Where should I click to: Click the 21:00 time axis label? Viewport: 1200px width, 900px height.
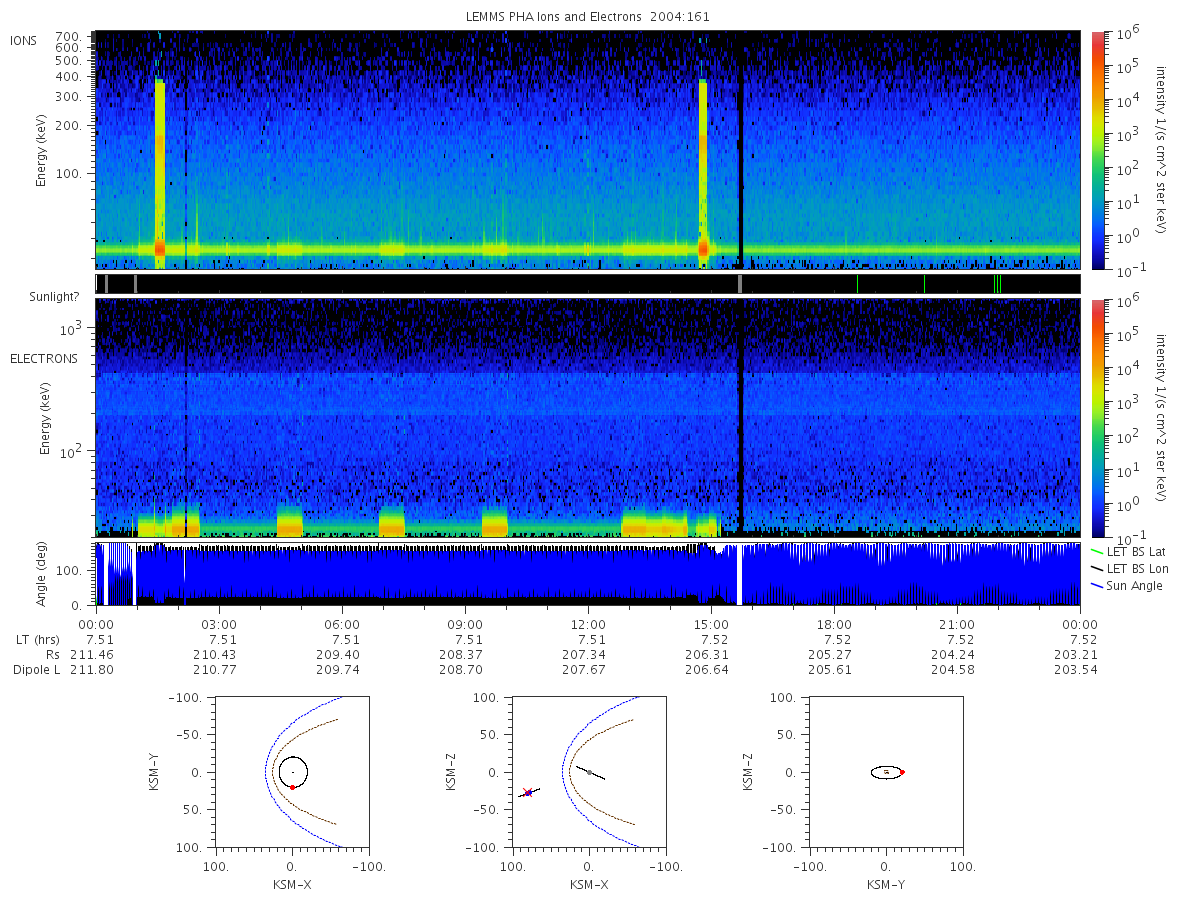coord(957,624)
